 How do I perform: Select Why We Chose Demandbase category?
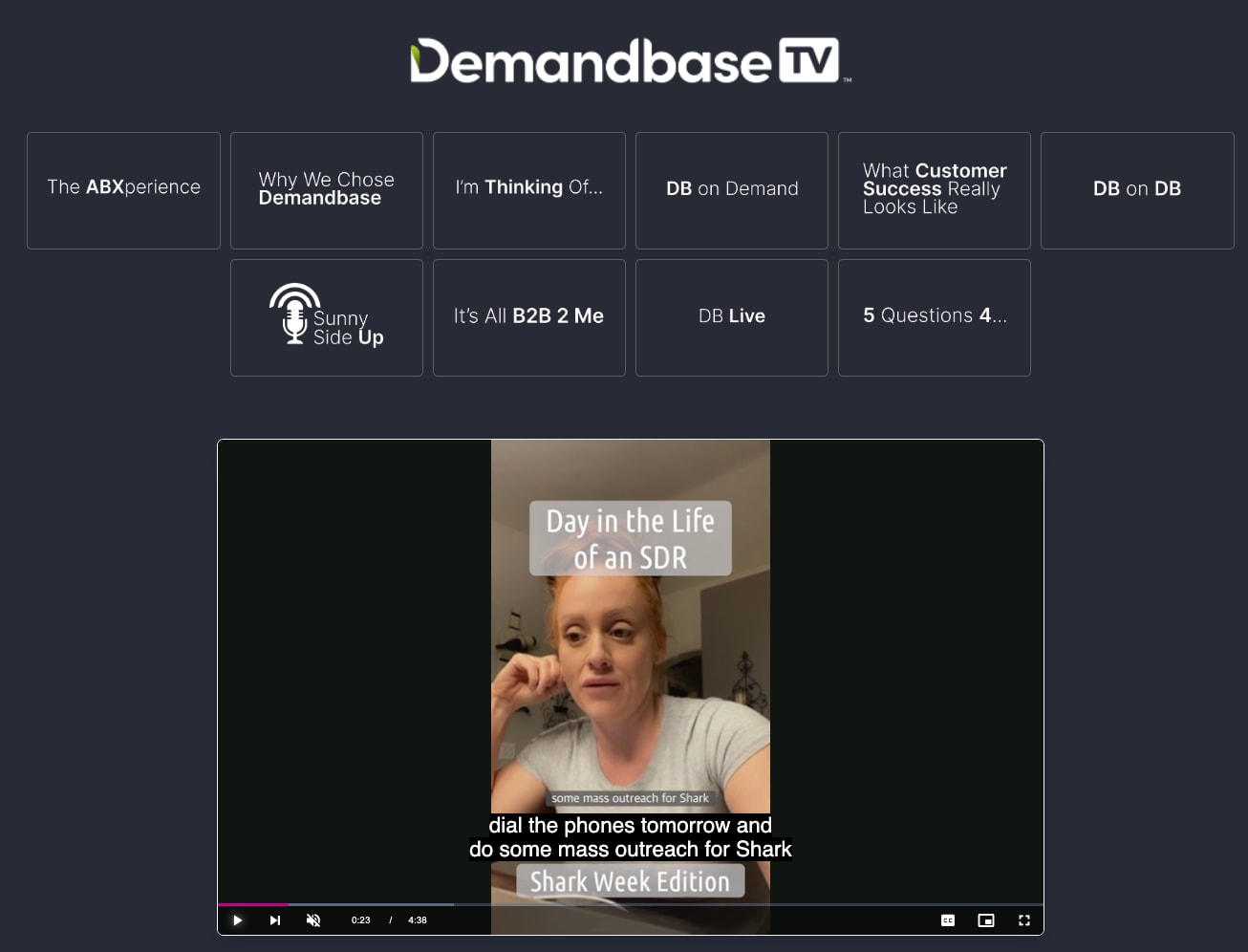[x=327, y=190]
